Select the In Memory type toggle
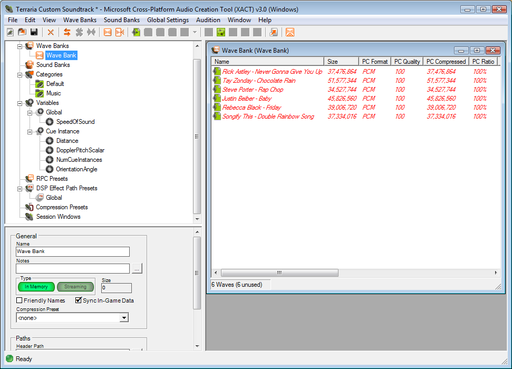The width and height of the screenshot is (512, 369). (x=36, y=287)
